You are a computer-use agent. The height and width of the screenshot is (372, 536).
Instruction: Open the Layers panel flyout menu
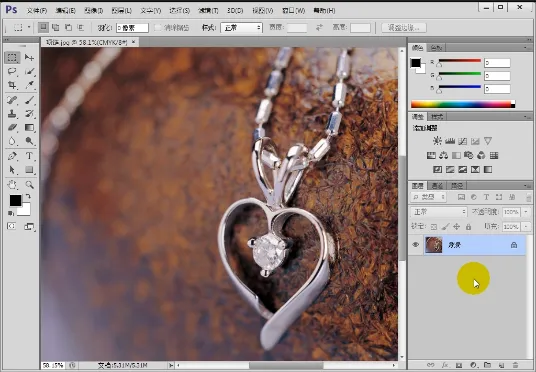526,186
